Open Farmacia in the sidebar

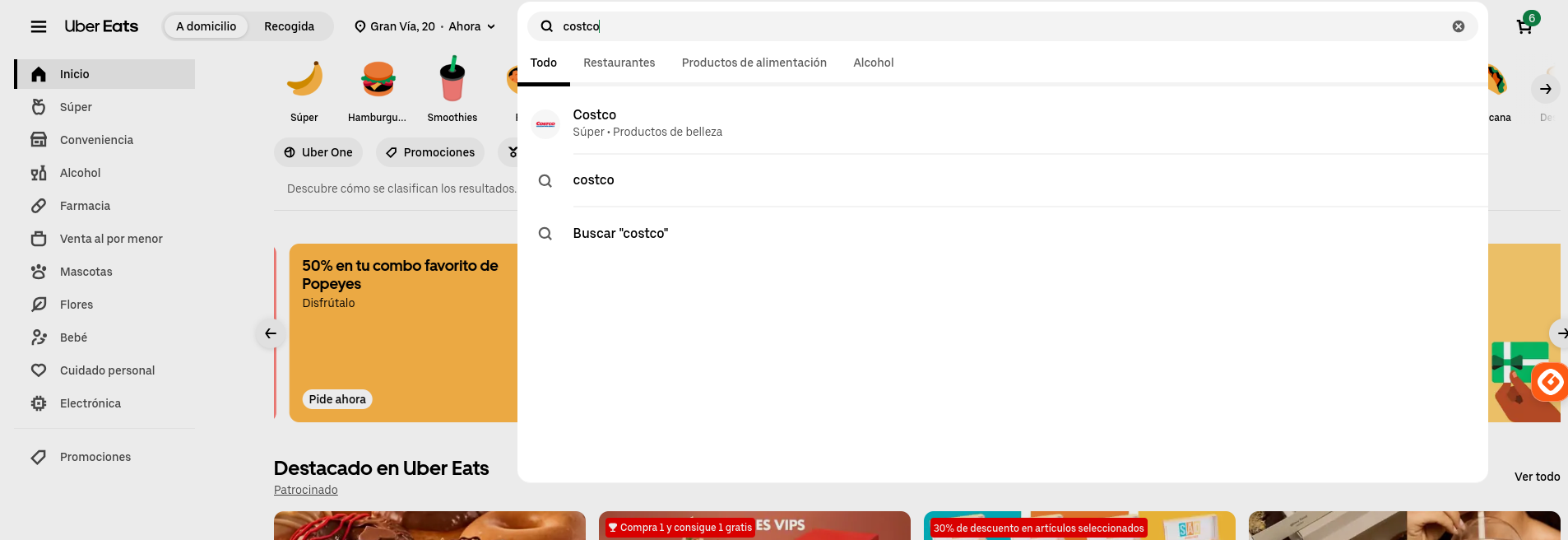coord(105,206)
